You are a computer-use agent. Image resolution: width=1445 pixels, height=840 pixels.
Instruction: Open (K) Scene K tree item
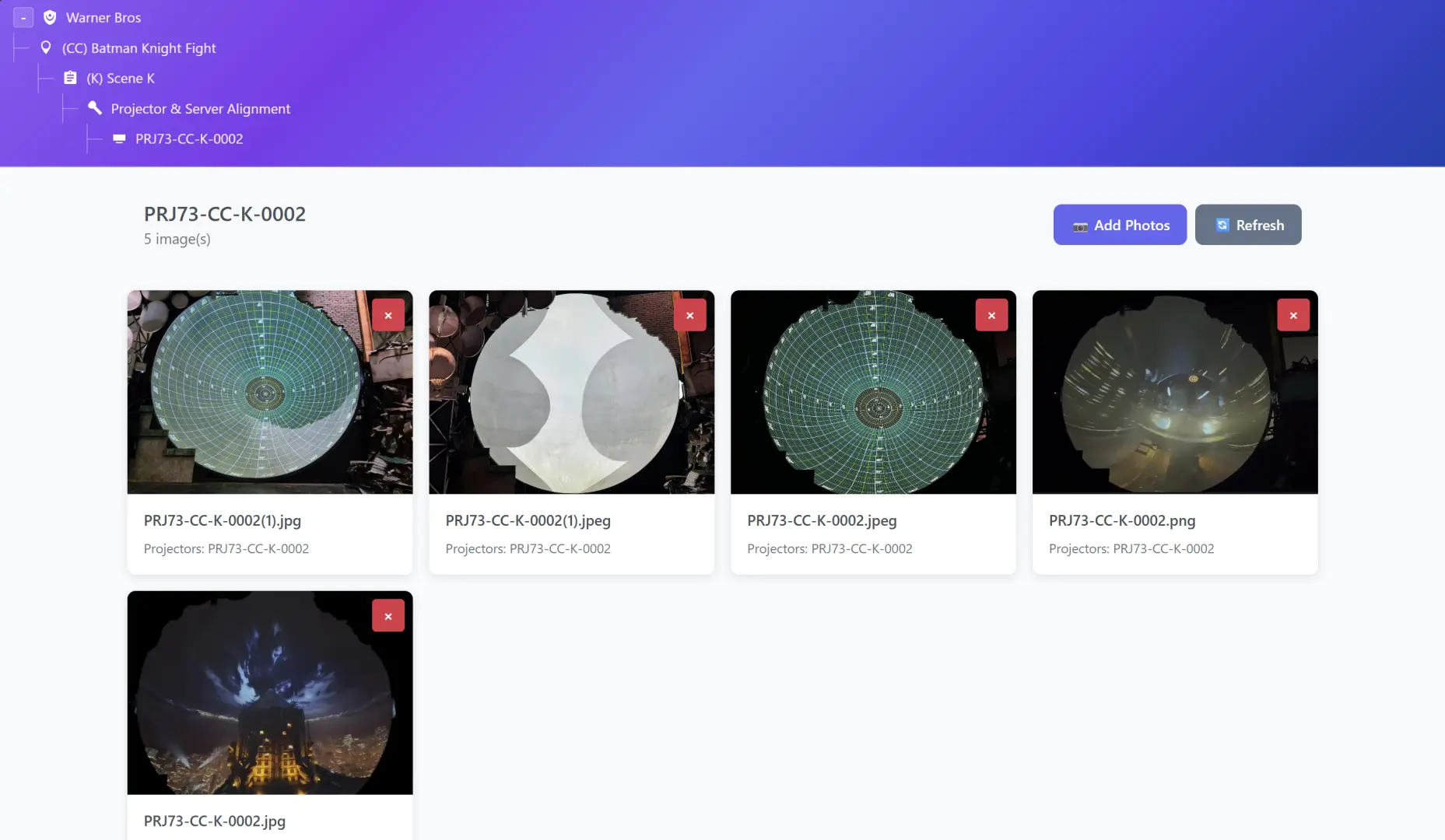coord(120,79)
